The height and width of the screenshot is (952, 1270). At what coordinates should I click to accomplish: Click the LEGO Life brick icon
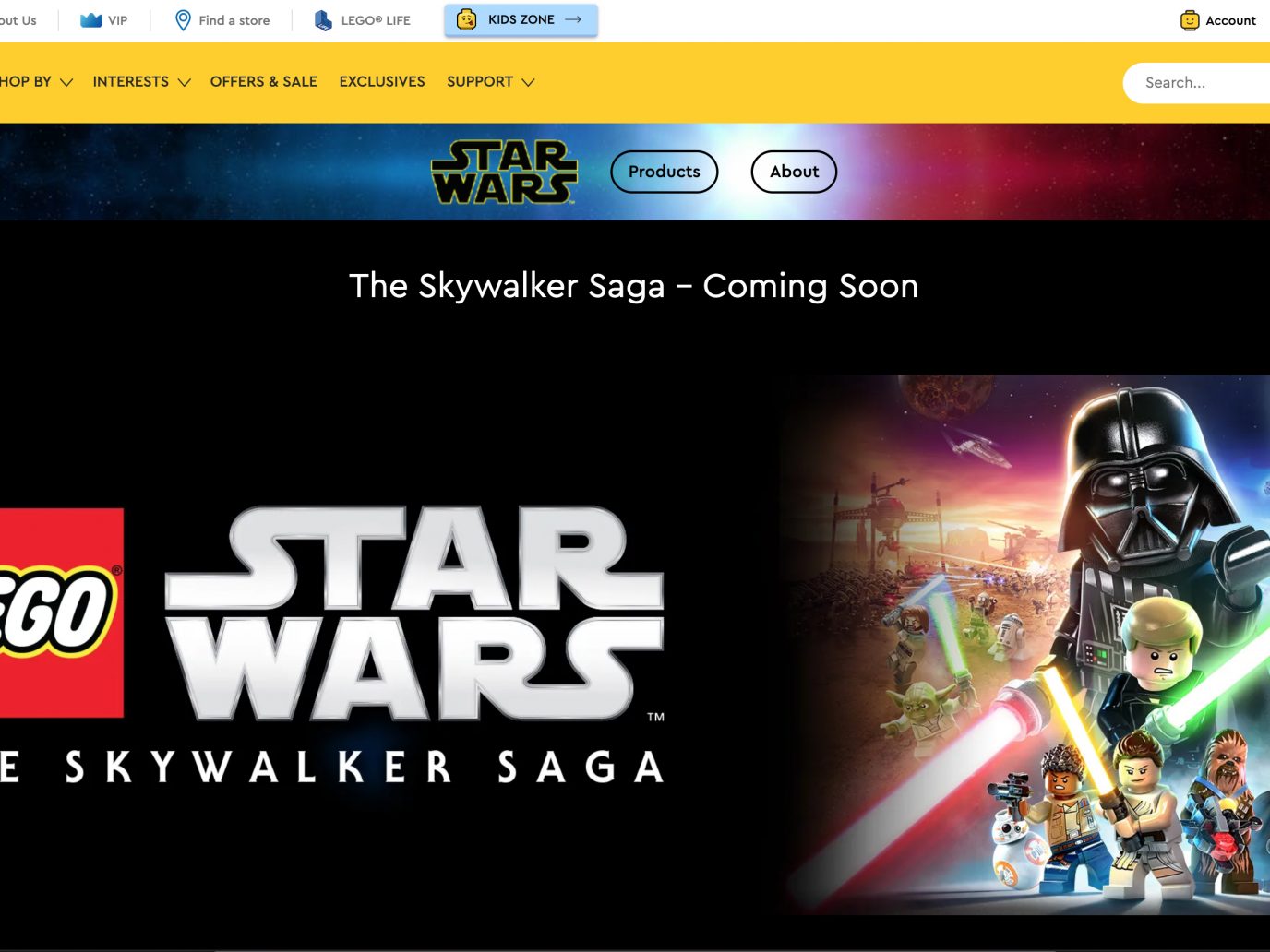pyautogui.click(x=323, y=20)
